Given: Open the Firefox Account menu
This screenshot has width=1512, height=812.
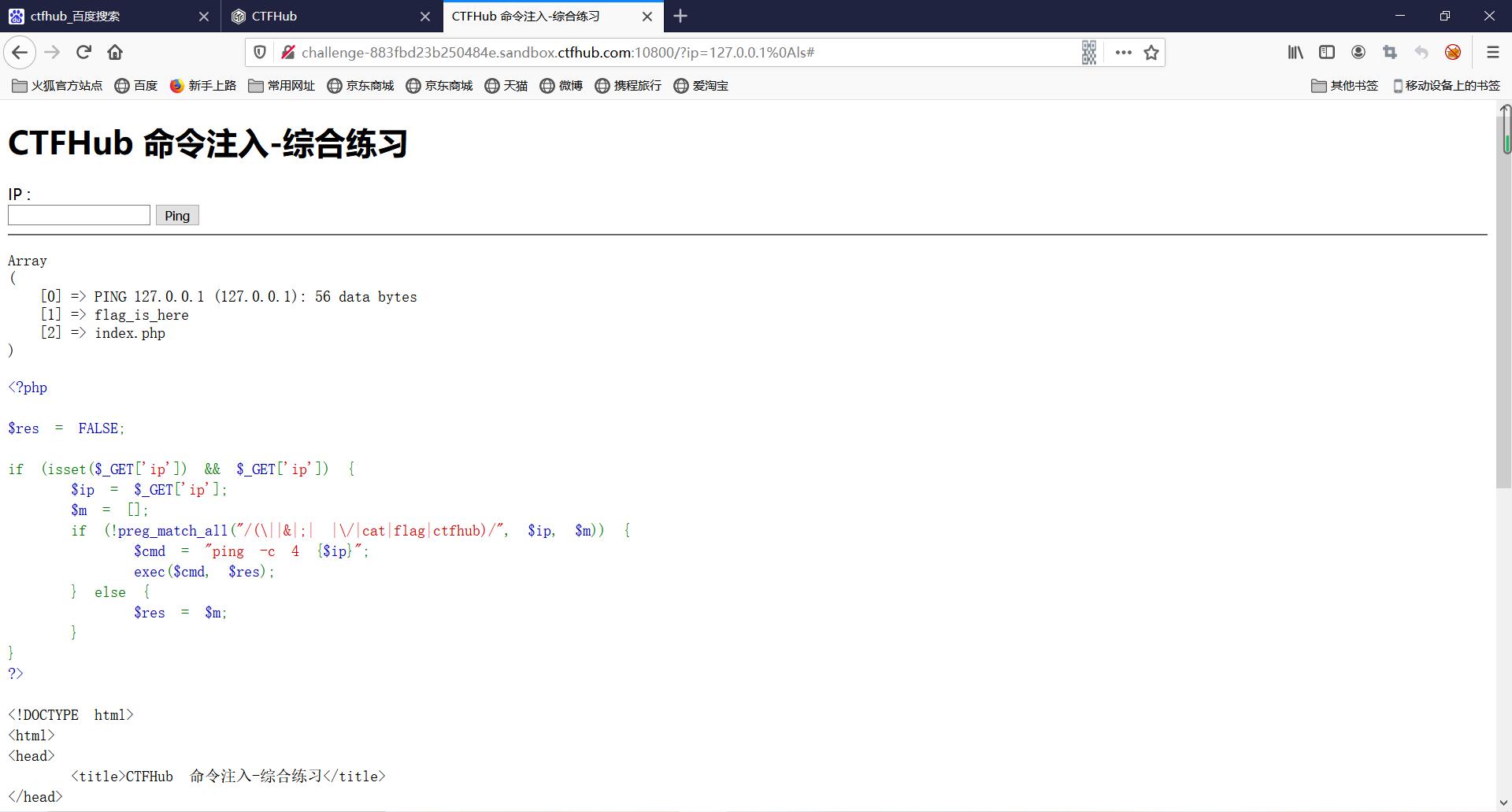Looking at the screenshot, I should point(1358,52).
